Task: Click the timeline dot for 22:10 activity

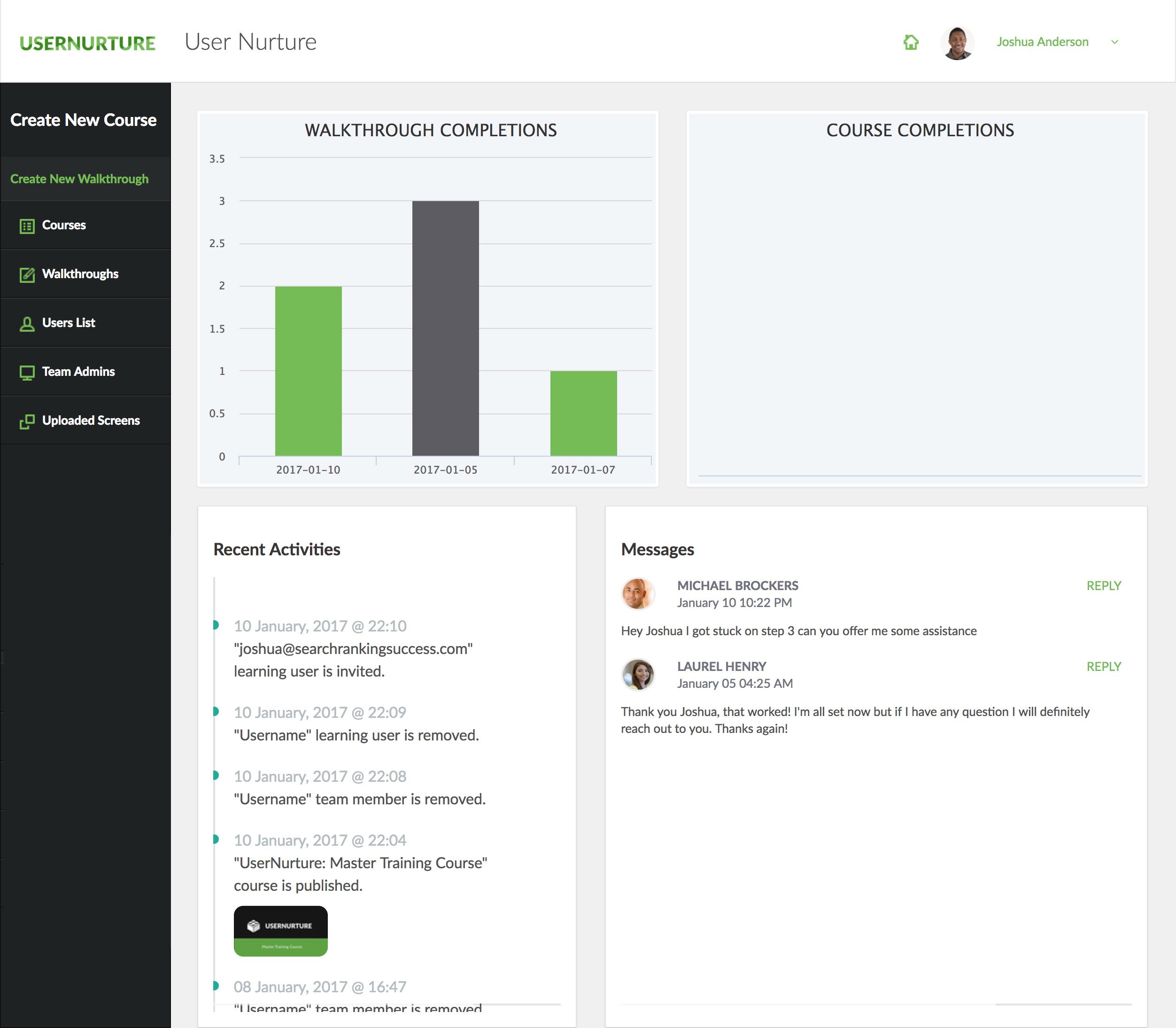Action: tap(216, 625)
